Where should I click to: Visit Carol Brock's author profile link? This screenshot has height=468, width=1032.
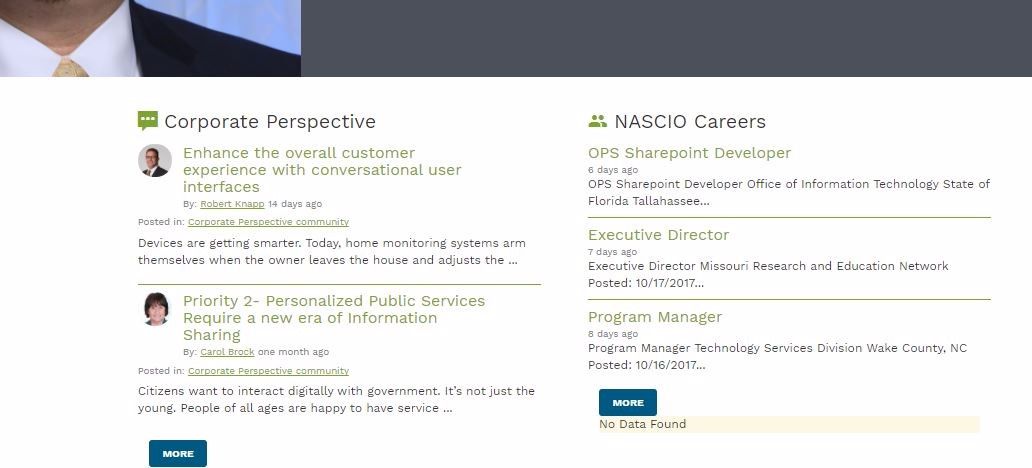pyautogui.click(x=227, y=352)
